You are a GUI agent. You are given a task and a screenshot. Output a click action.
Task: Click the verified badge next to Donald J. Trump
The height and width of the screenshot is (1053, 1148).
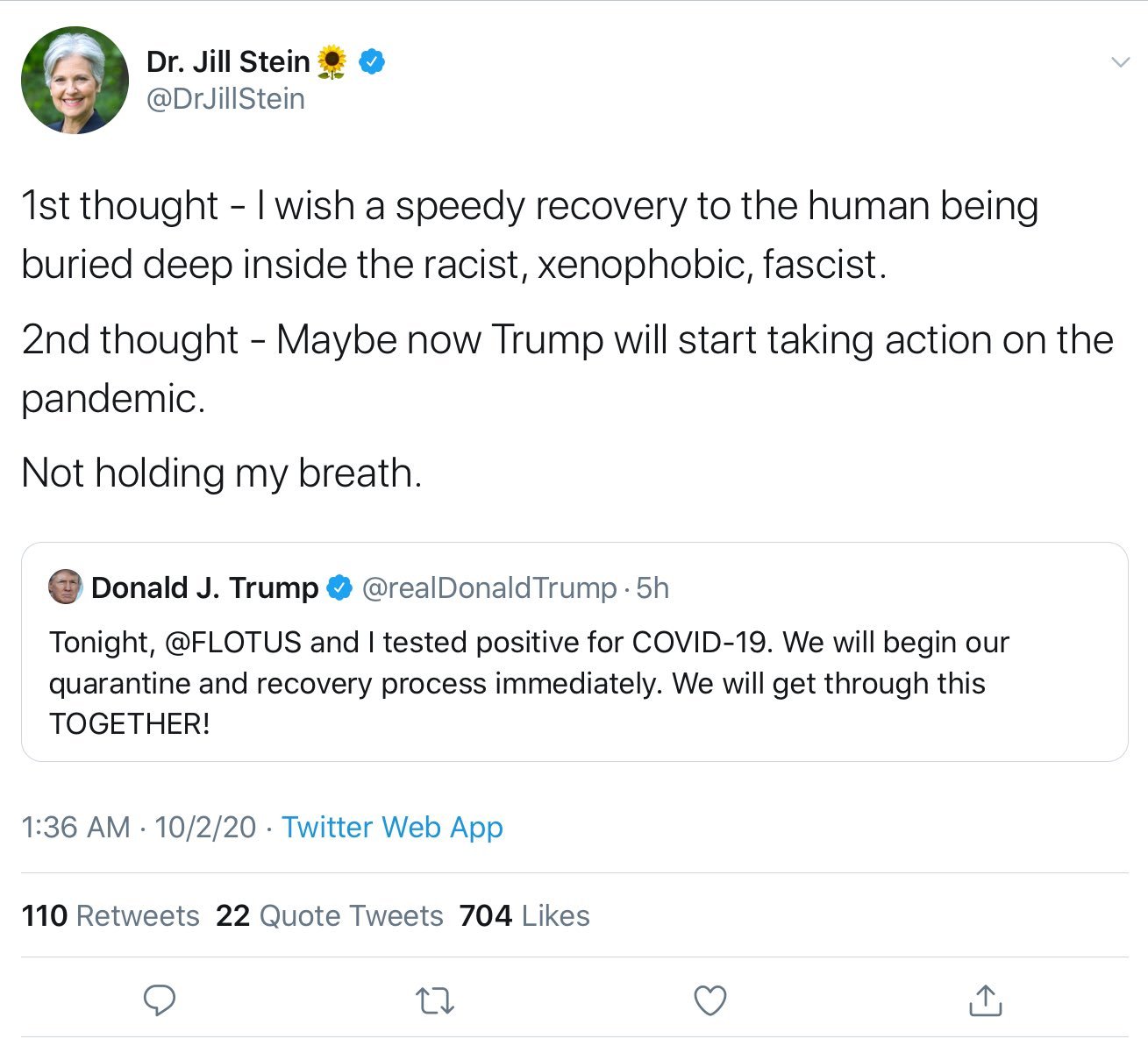pos(339,587)
